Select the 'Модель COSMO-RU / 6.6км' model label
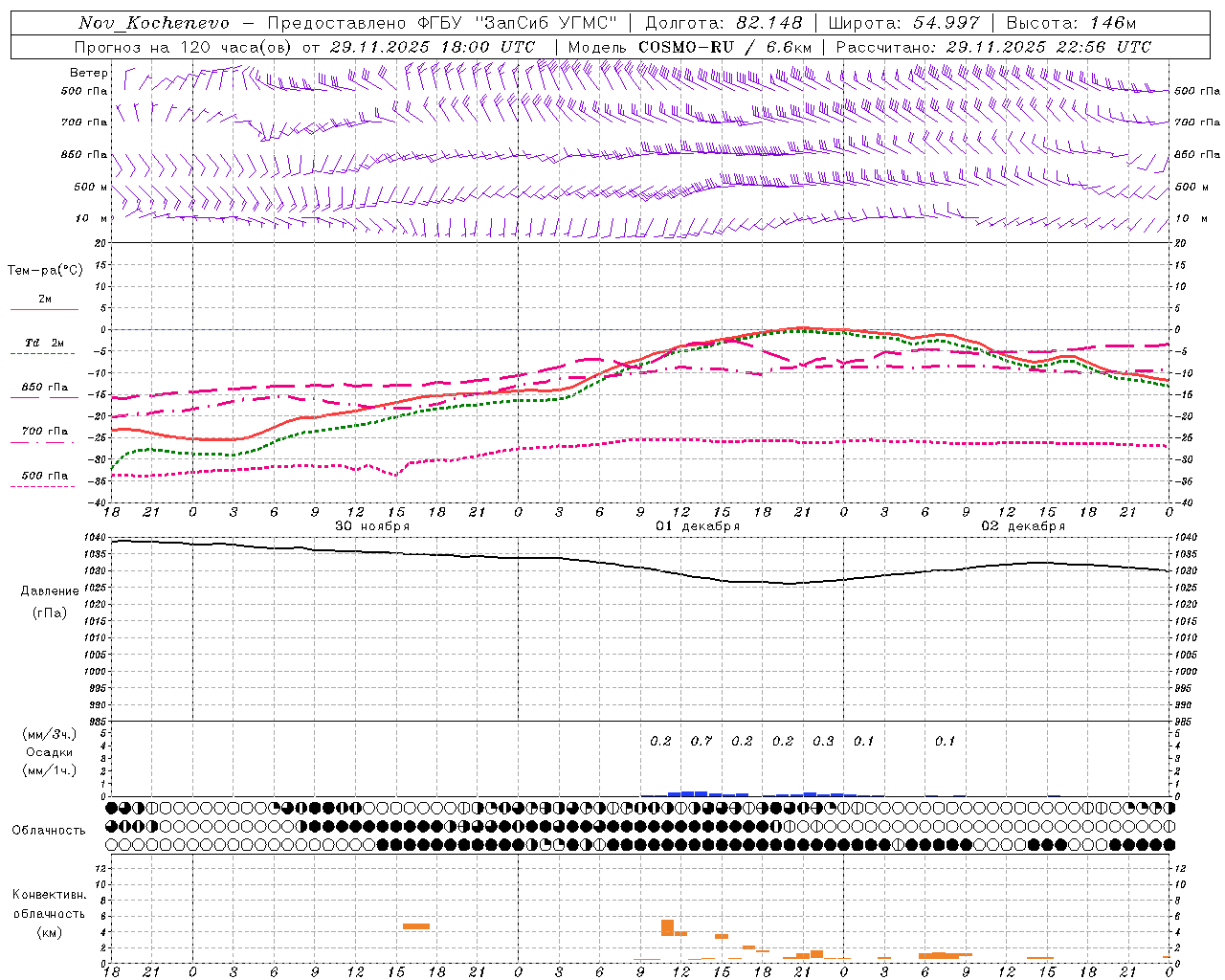 pos(690,47)
